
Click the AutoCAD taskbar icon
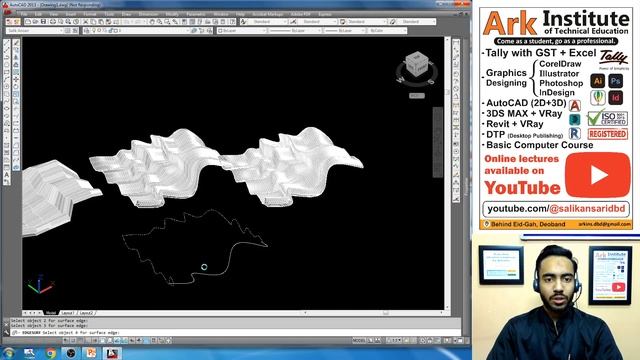pyautogui.click(x=112, y=353)
